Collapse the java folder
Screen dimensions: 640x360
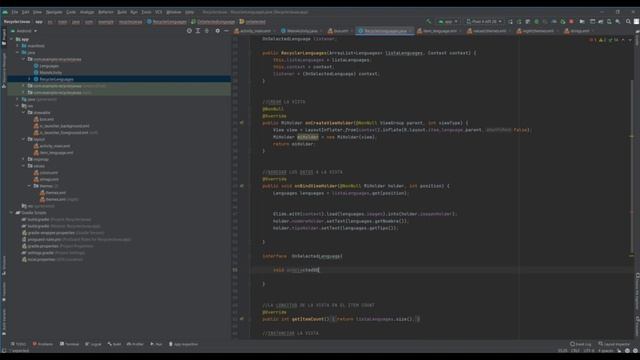pos(18,53)
